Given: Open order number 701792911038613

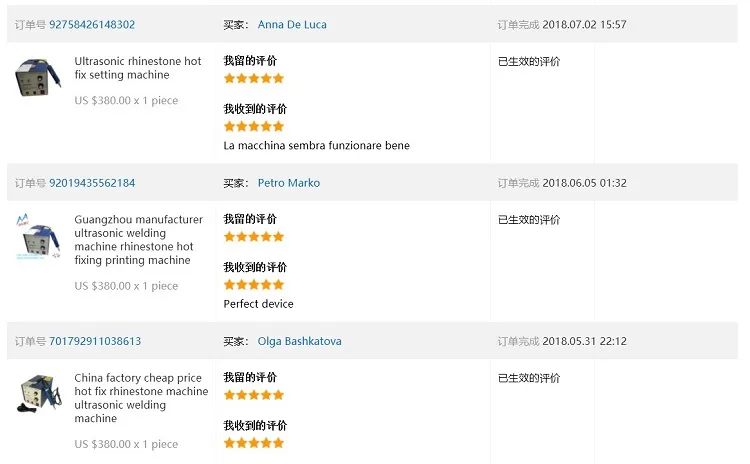Looking at the screenshot, I should [x=95, y=341].
